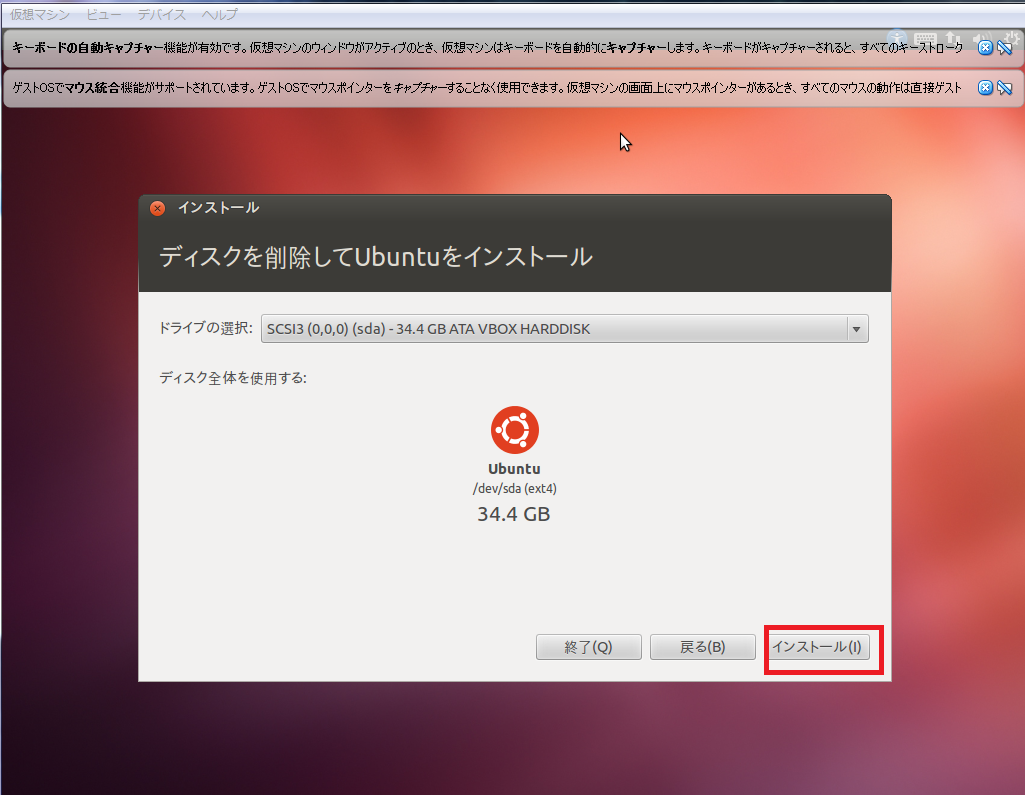
Task: Open the デバイス menu
Action: click(x=161, y=15)
